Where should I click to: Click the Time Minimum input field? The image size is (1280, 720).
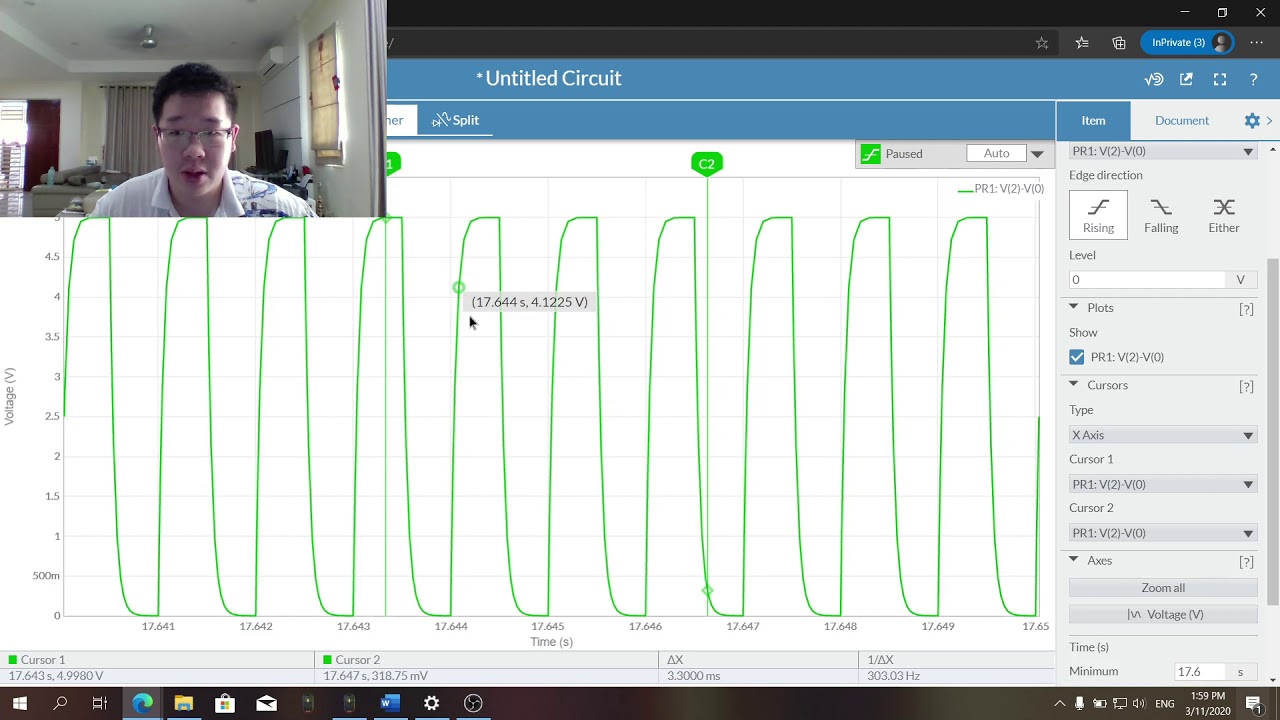click(1201, 671)
